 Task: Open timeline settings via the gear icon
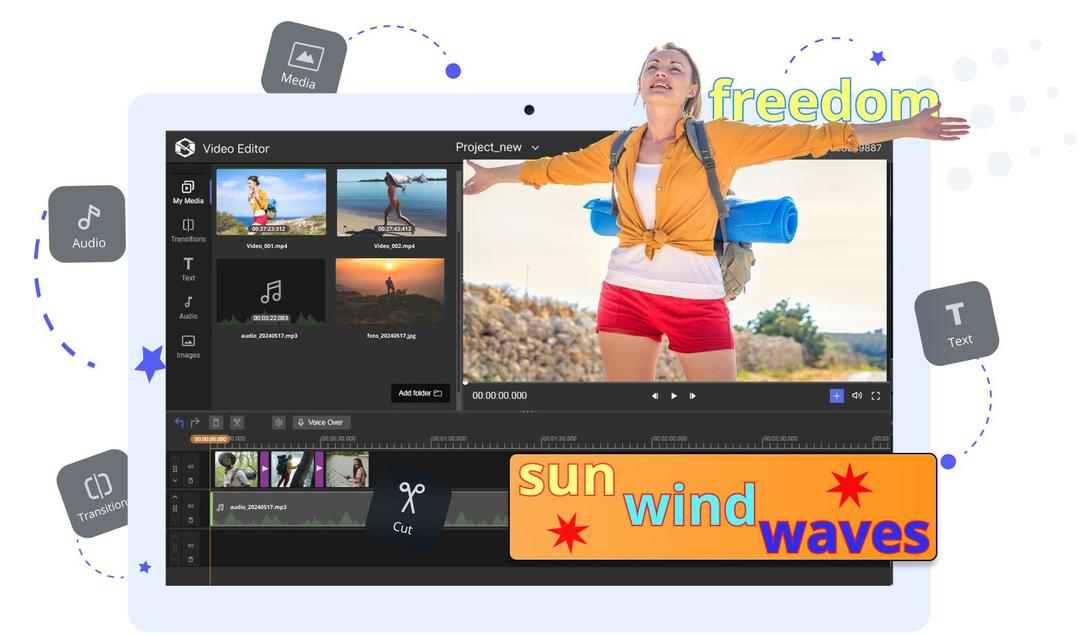(279, 422)
